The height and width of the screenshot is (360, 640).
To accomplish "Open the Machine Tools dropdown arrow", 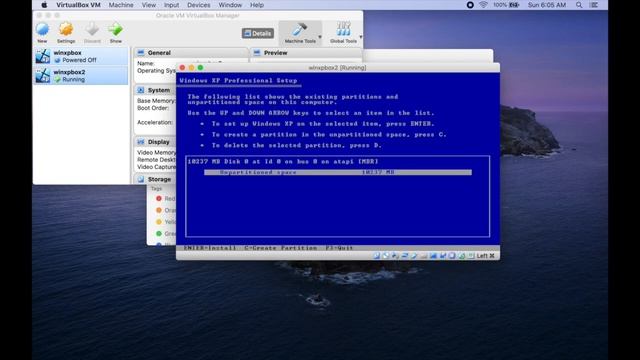I will [320, 37].
